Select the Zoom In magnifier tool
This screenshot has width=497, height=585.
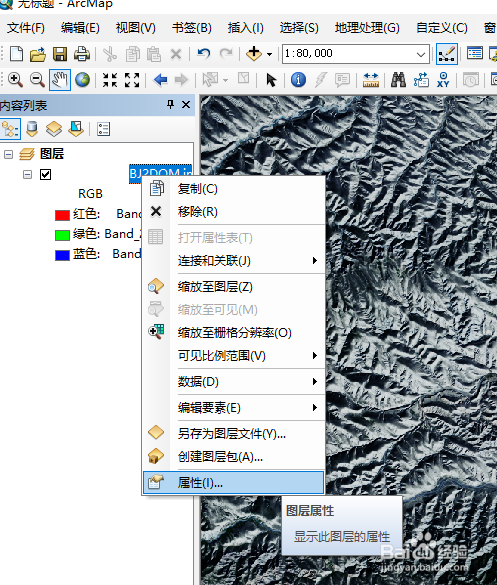coord(15,80)
